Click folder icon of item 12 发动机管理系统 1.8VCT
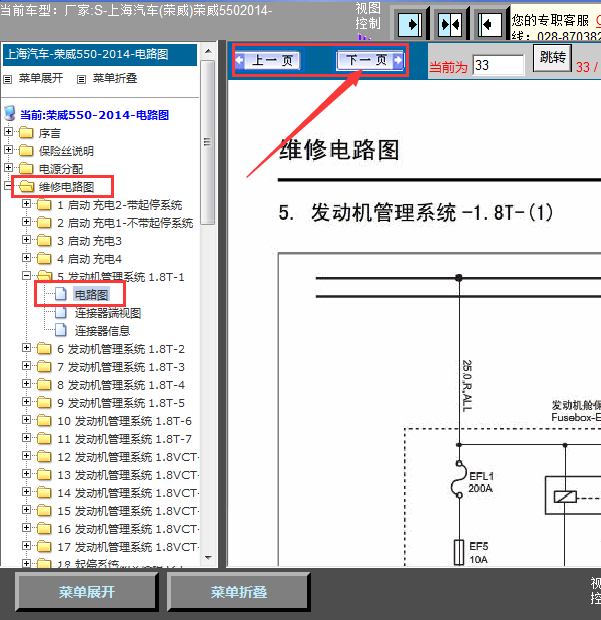 (44, 457)
